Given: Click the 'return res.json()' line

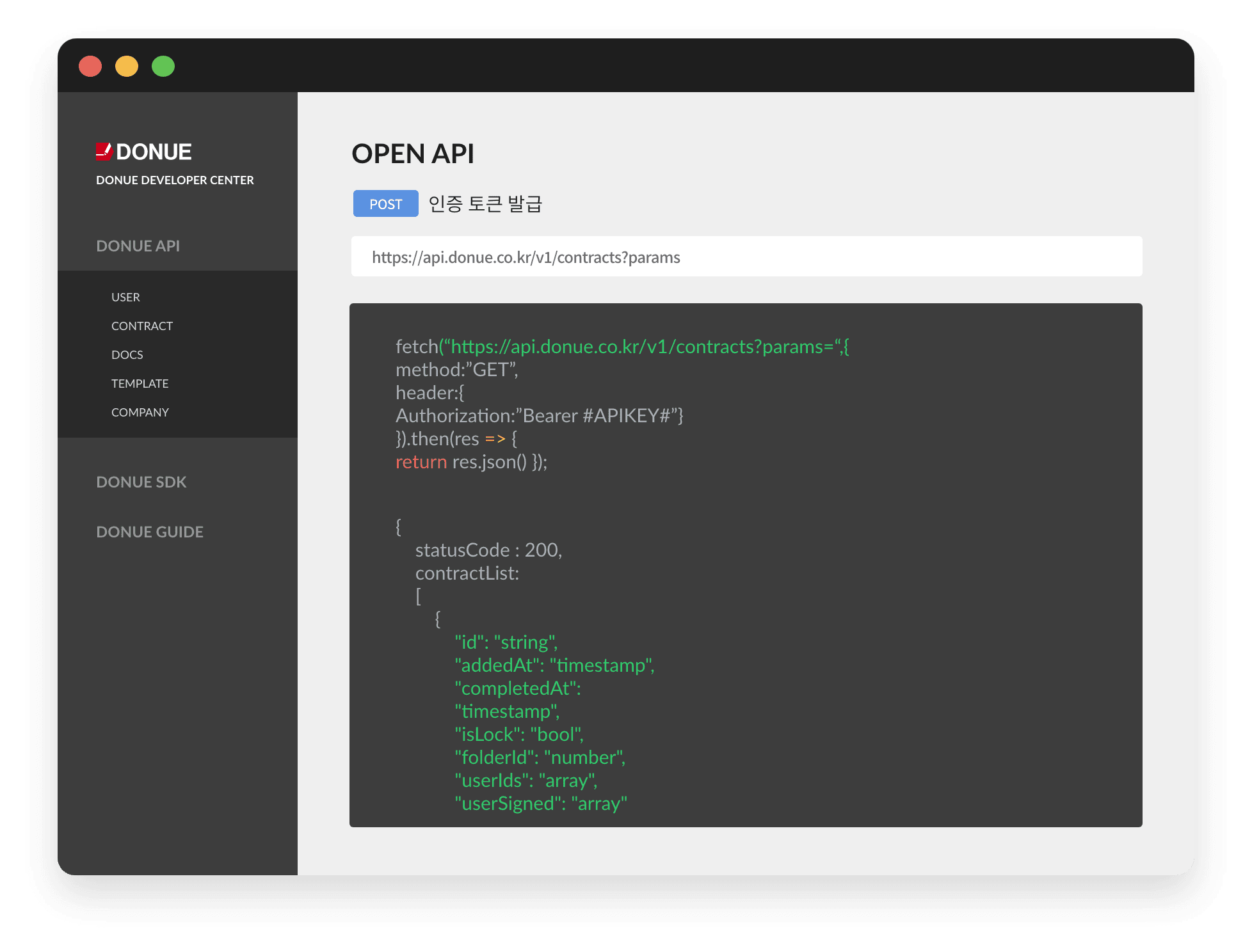Looking at the screenshot, I should [472, 462].
